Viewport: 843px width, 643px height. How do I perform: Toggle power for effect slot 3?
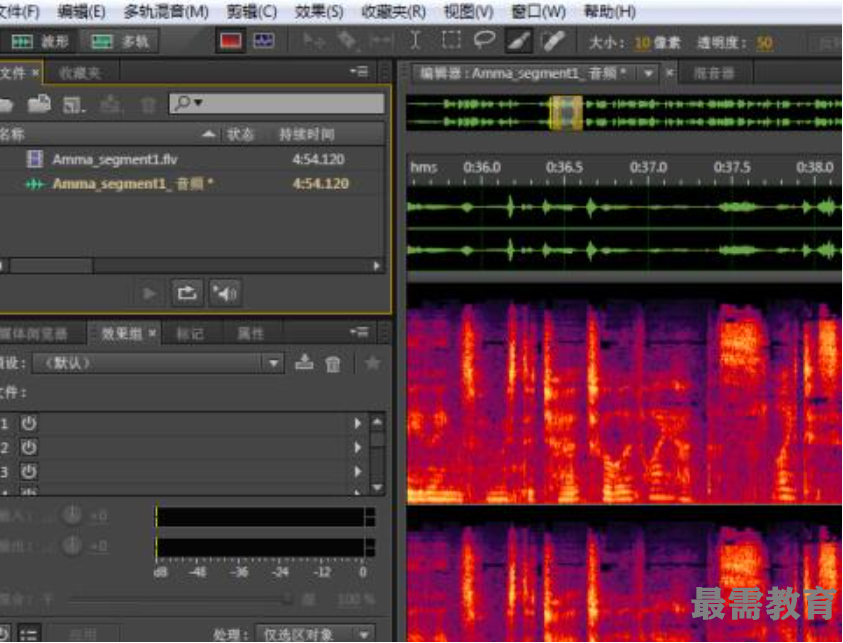[x=28, y=471]
